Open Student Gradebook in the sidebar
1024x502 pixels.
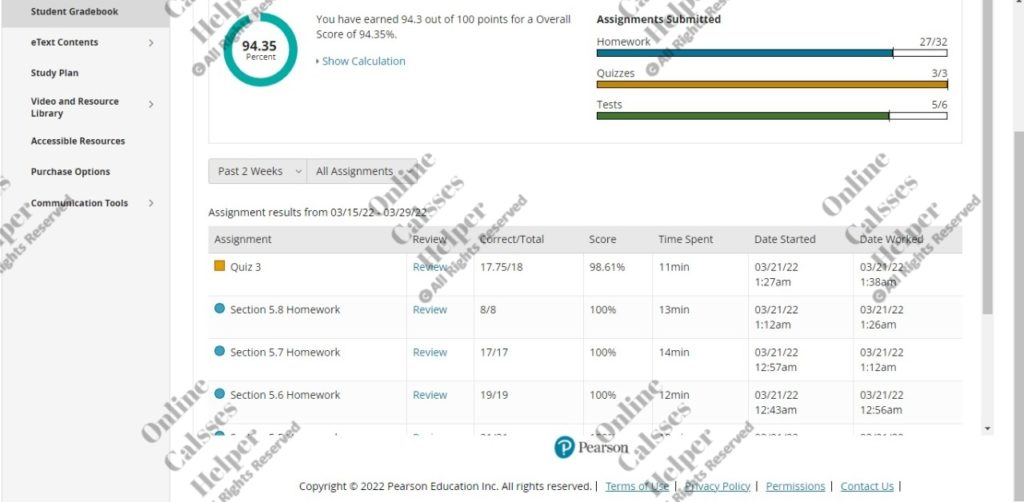74,12
